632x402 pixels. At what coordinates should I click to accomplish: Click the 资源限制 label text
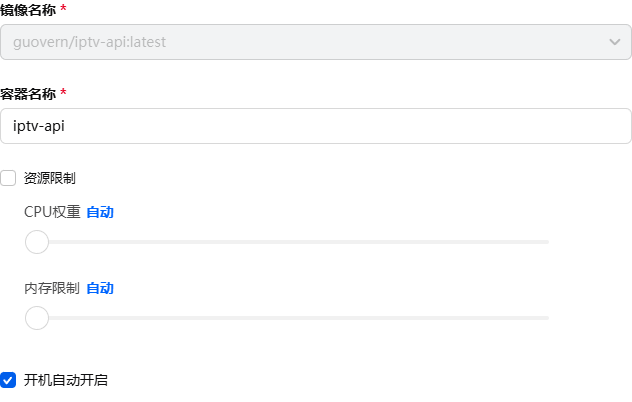(x=50, y=178)
